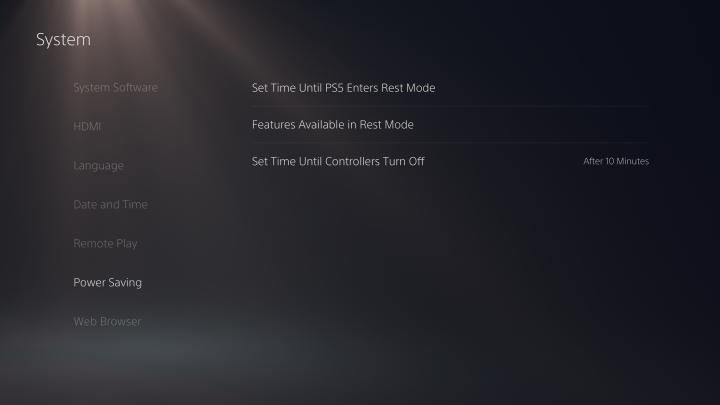
Task: Switch to the HDMI settings tab
Action: coord(87,126)
